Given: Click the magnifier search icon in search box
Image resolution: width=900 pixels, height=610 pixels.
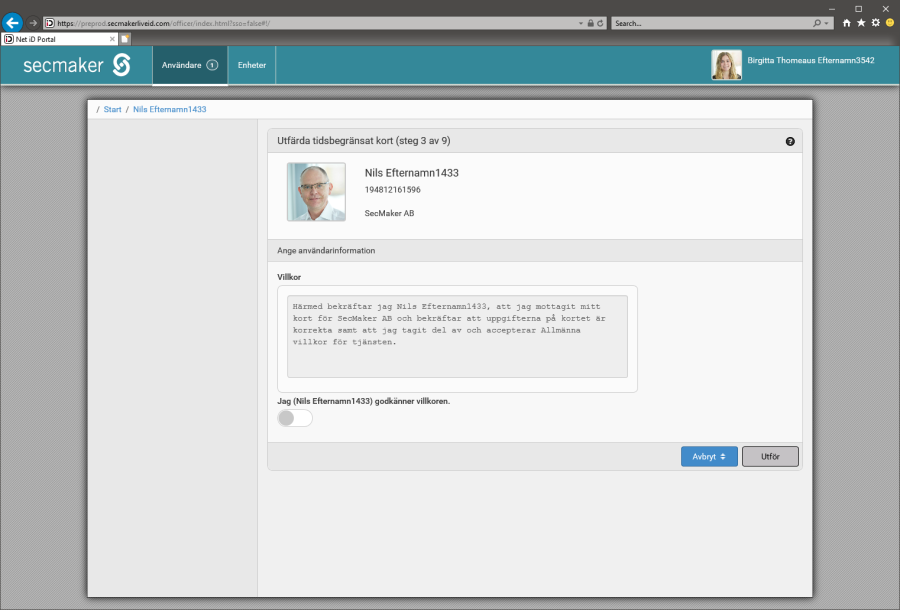Looking at the screenshot, I should [817, 24].
